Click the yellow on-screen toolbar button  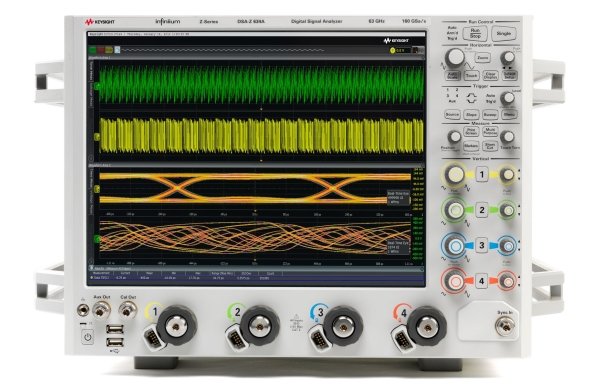tap(109, 50)
